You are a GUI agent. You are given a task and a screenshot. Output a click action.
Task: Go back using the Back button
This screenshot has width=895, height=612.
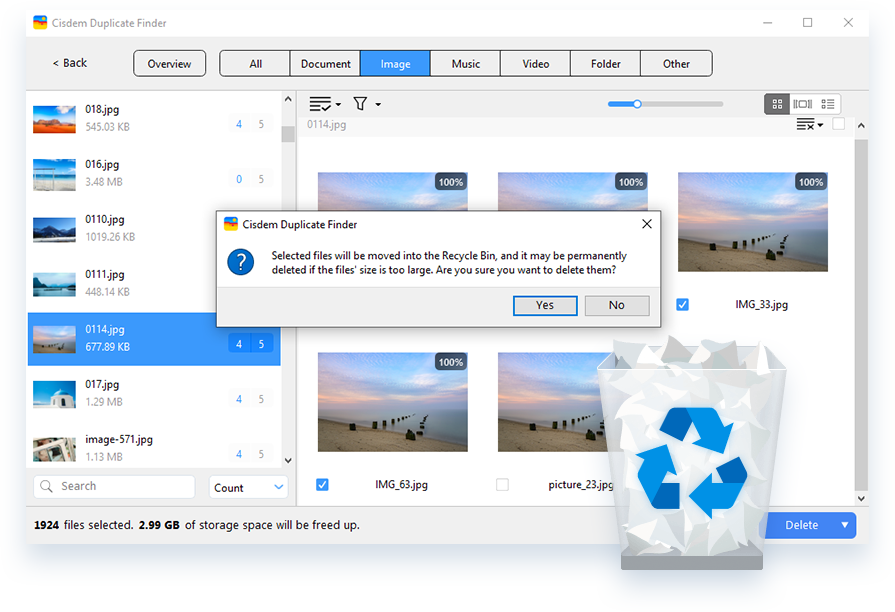tap(70, 63)
